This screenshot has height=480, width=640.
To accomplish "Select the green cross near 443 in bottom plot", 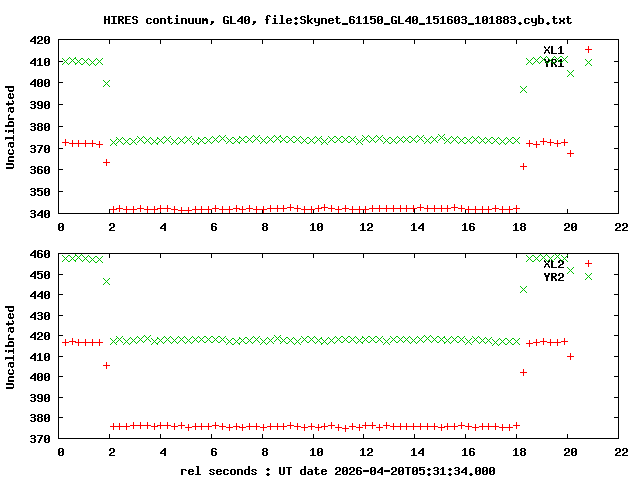I will (x=523, y=289).
